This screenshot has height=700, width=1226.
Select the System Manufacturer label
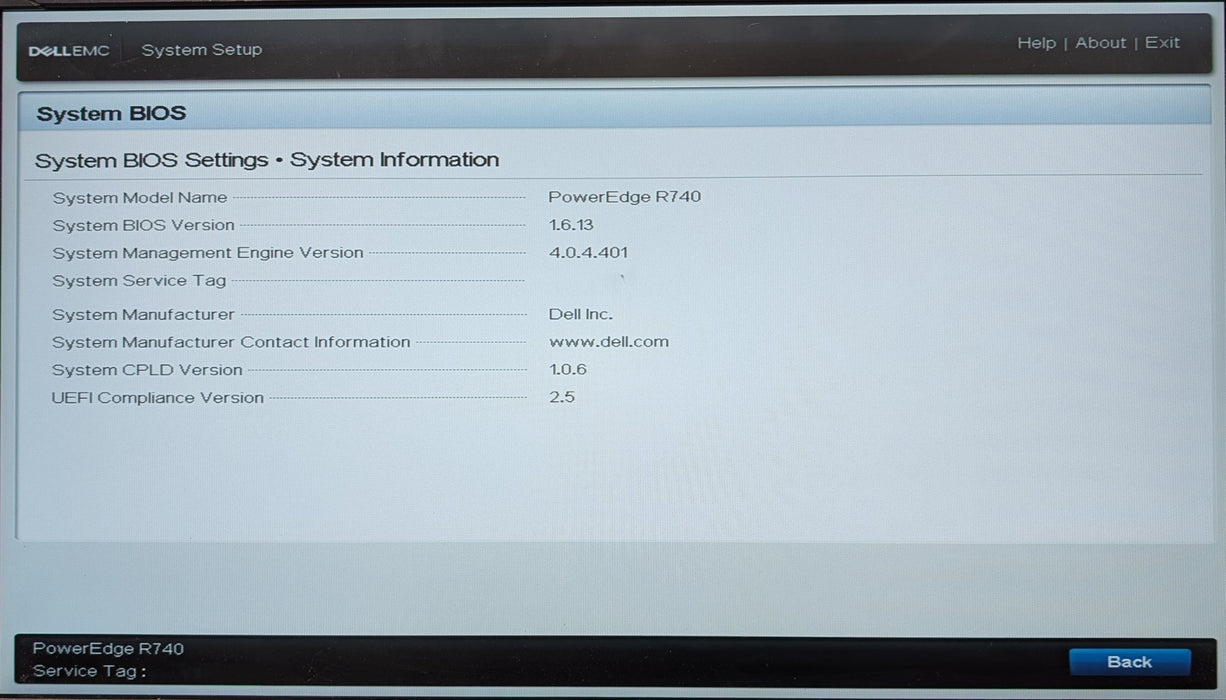144,315
